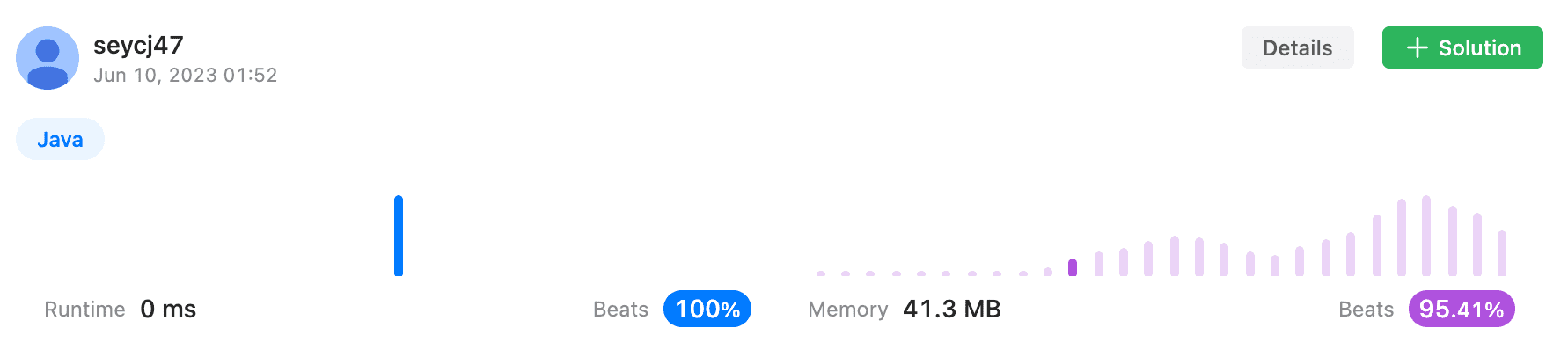The width and height of the screenshot is (1568, 357).
Task: Click the rightmost bar in memory chart
Action: point(1502,253)
